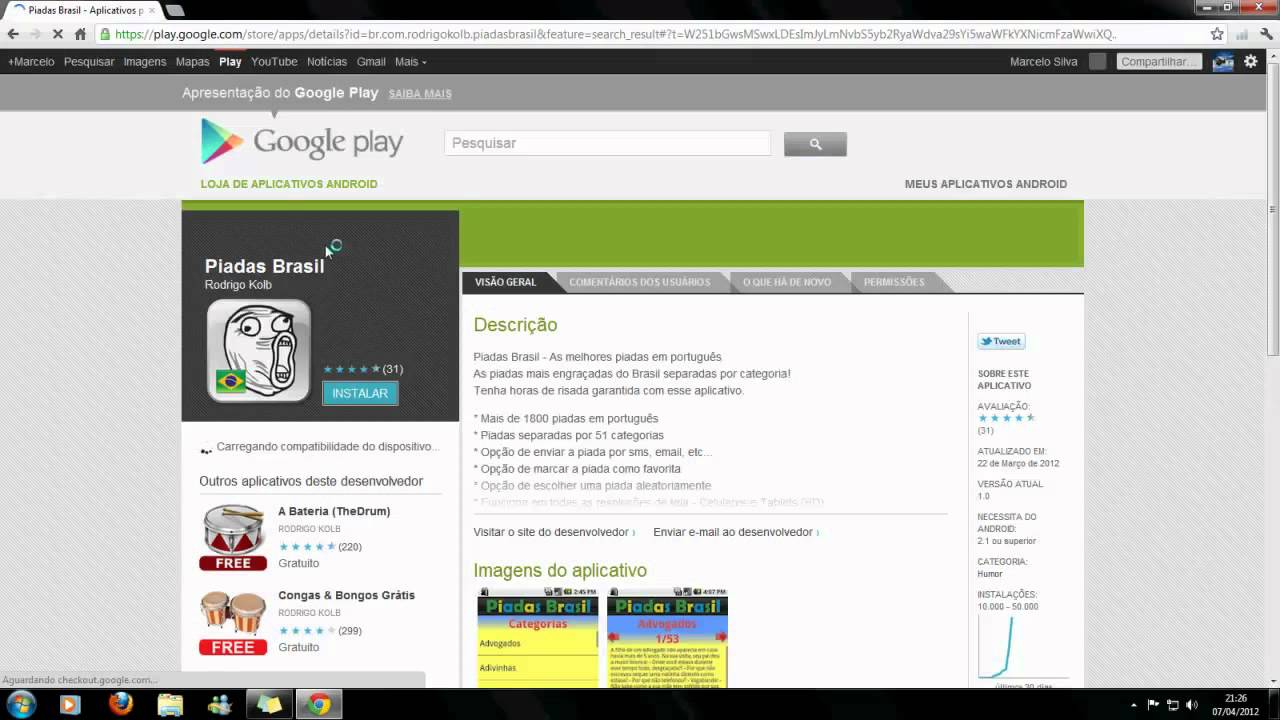Tweet this app using Tweet button
The image size is (1280, 720).
point(1001,341)
